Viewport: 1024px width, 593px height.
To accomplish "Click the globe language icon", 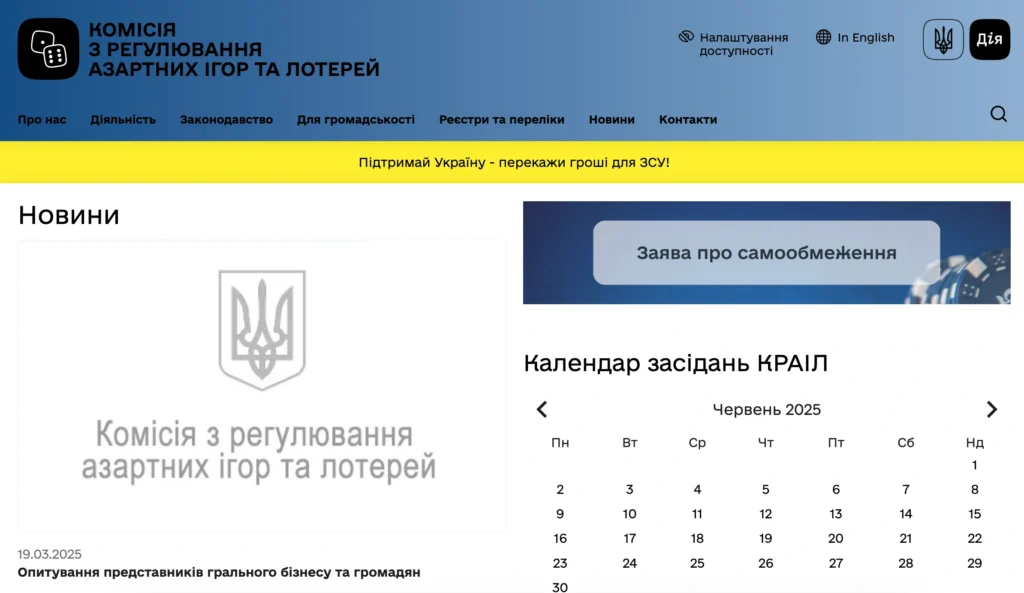I will (824, 37).
